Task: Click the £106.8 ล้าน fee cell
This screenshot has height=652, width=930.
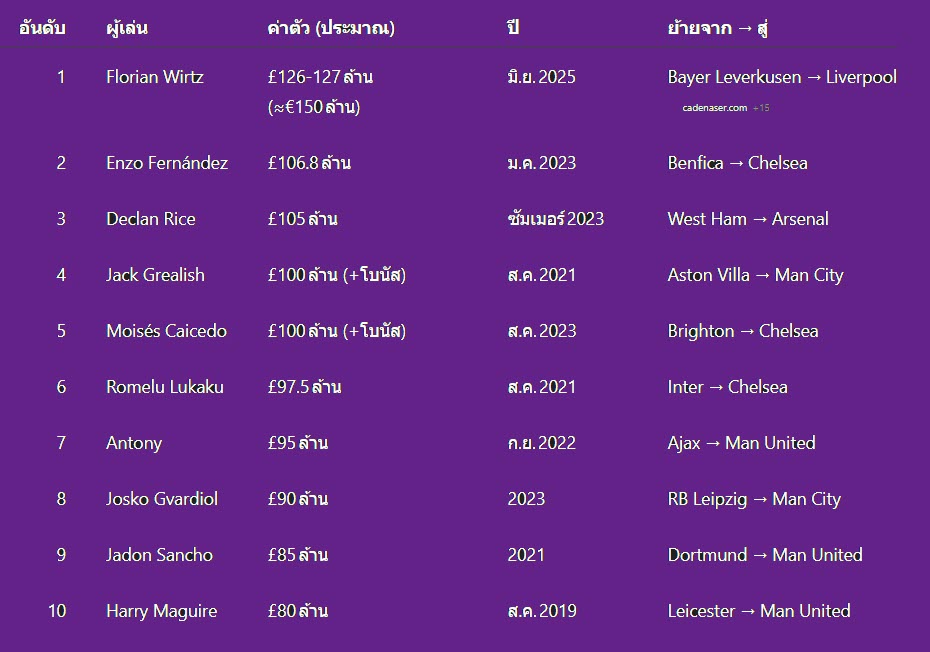Action: [x=309, y=163]
